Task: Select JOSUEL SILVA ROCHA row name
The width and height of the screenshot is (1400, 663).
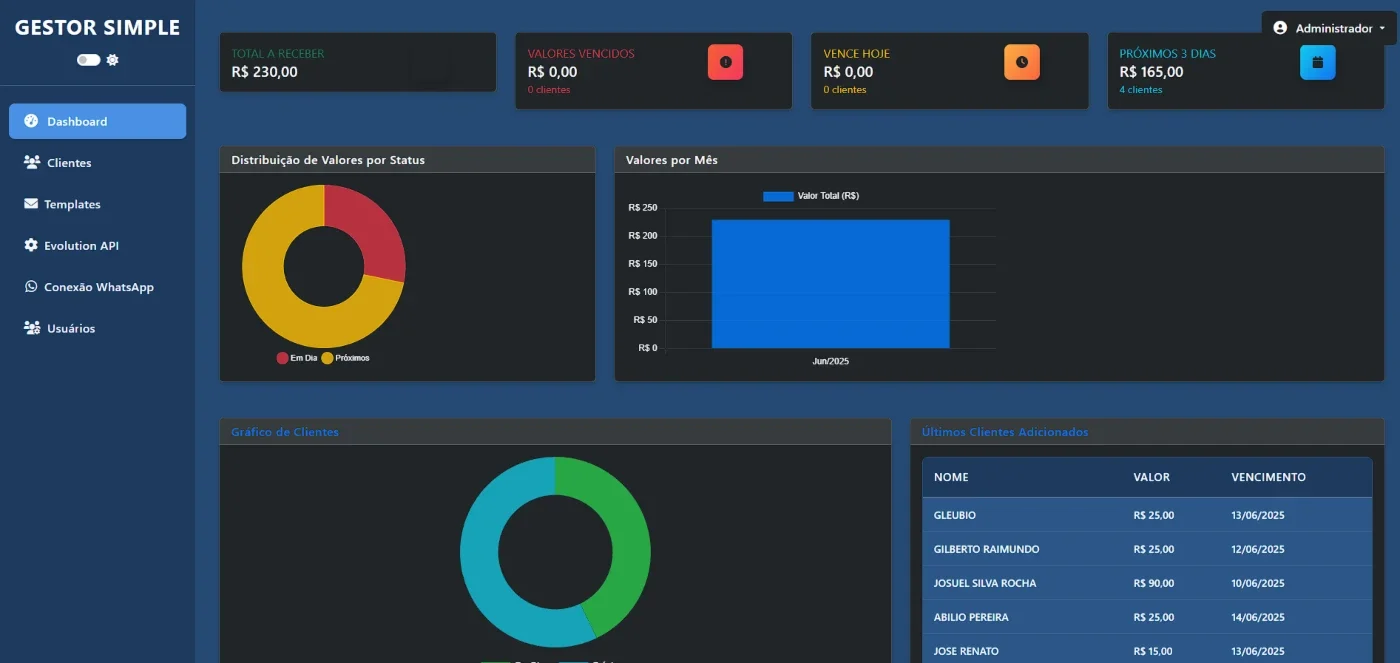Action: (x=985, y=583)
